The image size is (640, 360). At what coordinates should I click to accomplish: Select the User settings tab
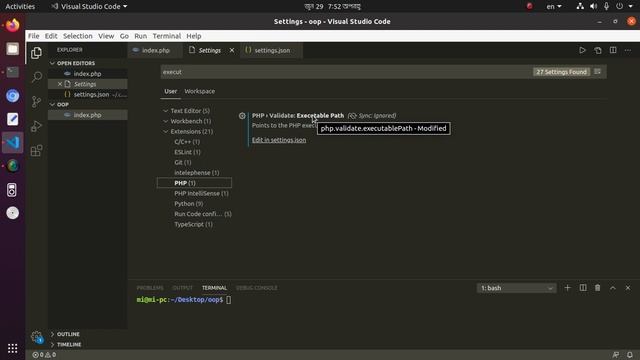click(x=171, y=91)
